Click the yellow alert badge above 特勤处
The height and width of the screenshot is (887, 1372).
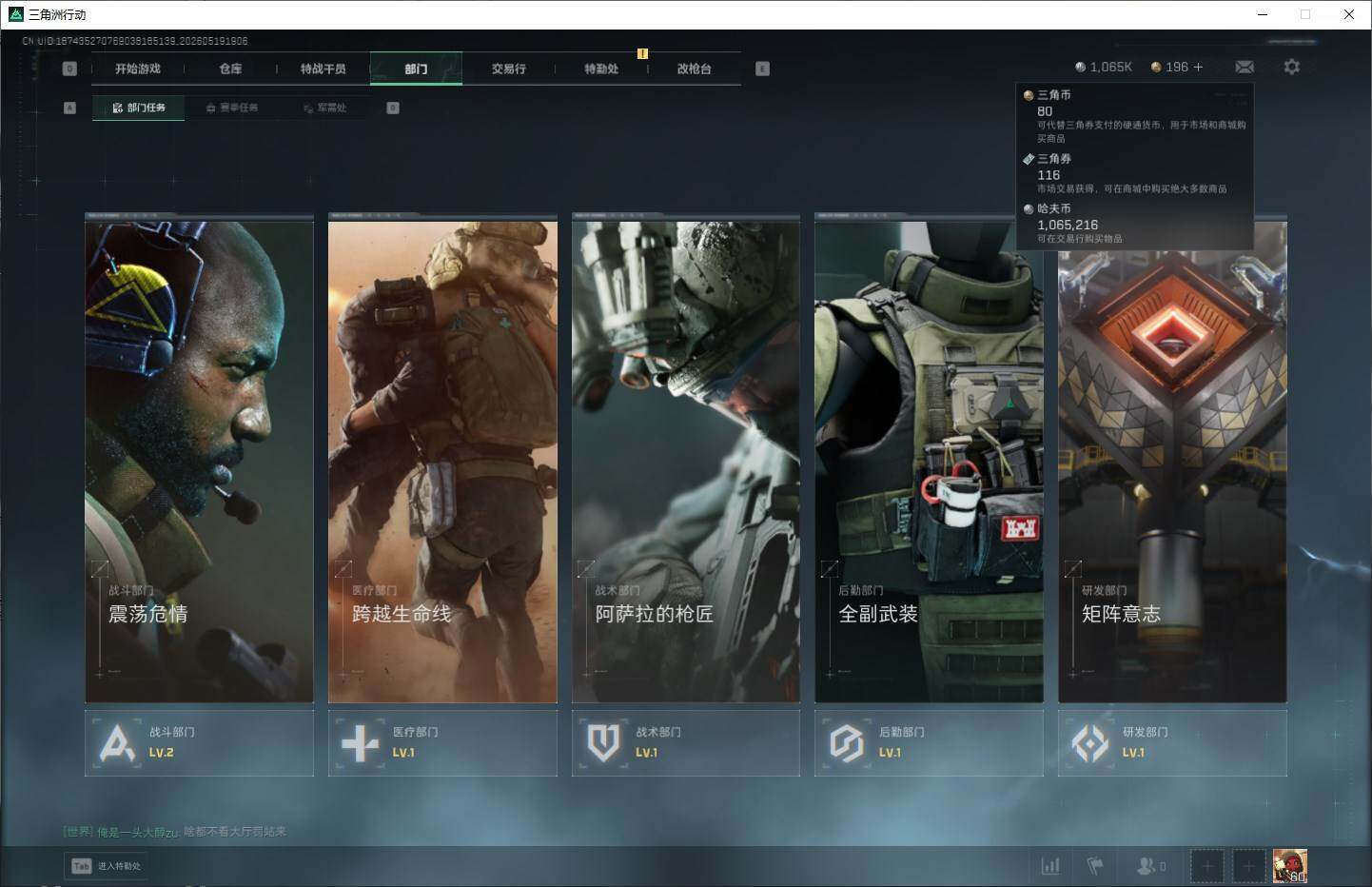point(642,53)
